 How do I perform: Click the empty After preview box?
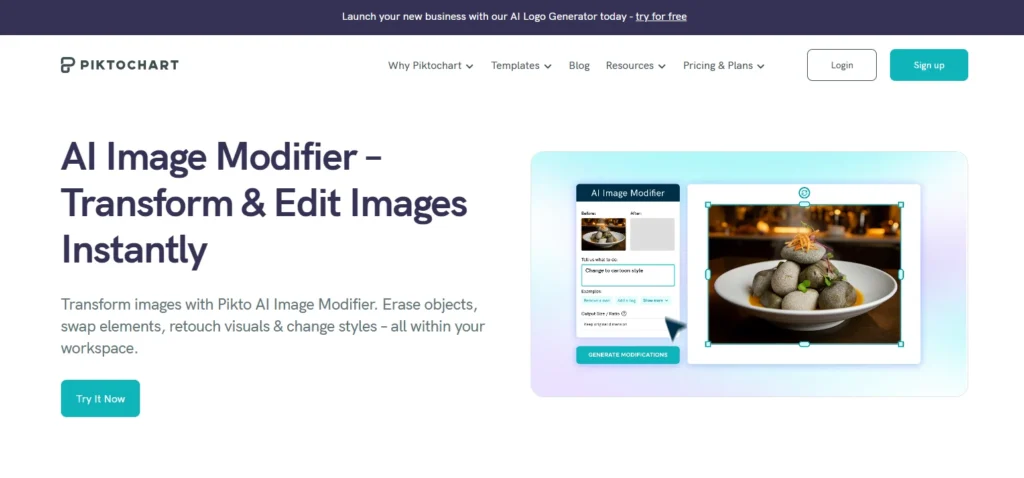(652, 234)
